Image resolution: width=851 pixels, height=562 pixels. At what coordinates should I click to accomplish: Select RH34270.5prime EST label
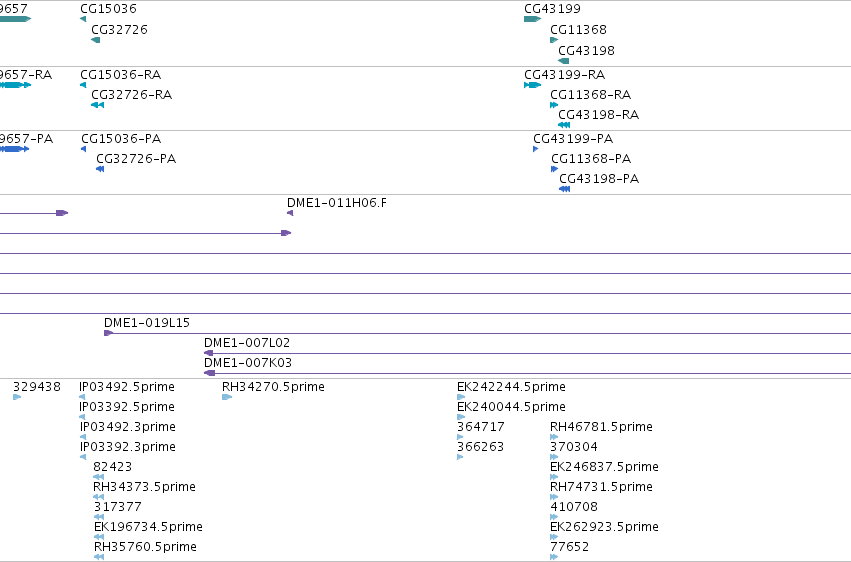[x=274, y=386]
